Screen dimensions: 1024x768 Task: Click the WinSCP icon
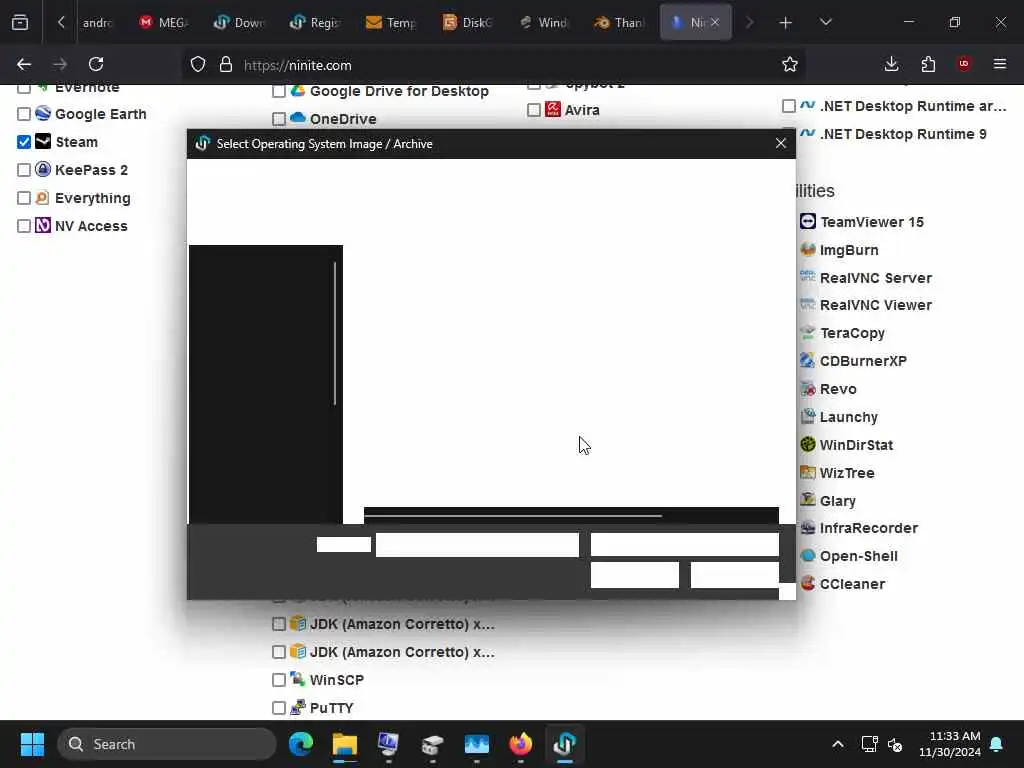[298, 679]
